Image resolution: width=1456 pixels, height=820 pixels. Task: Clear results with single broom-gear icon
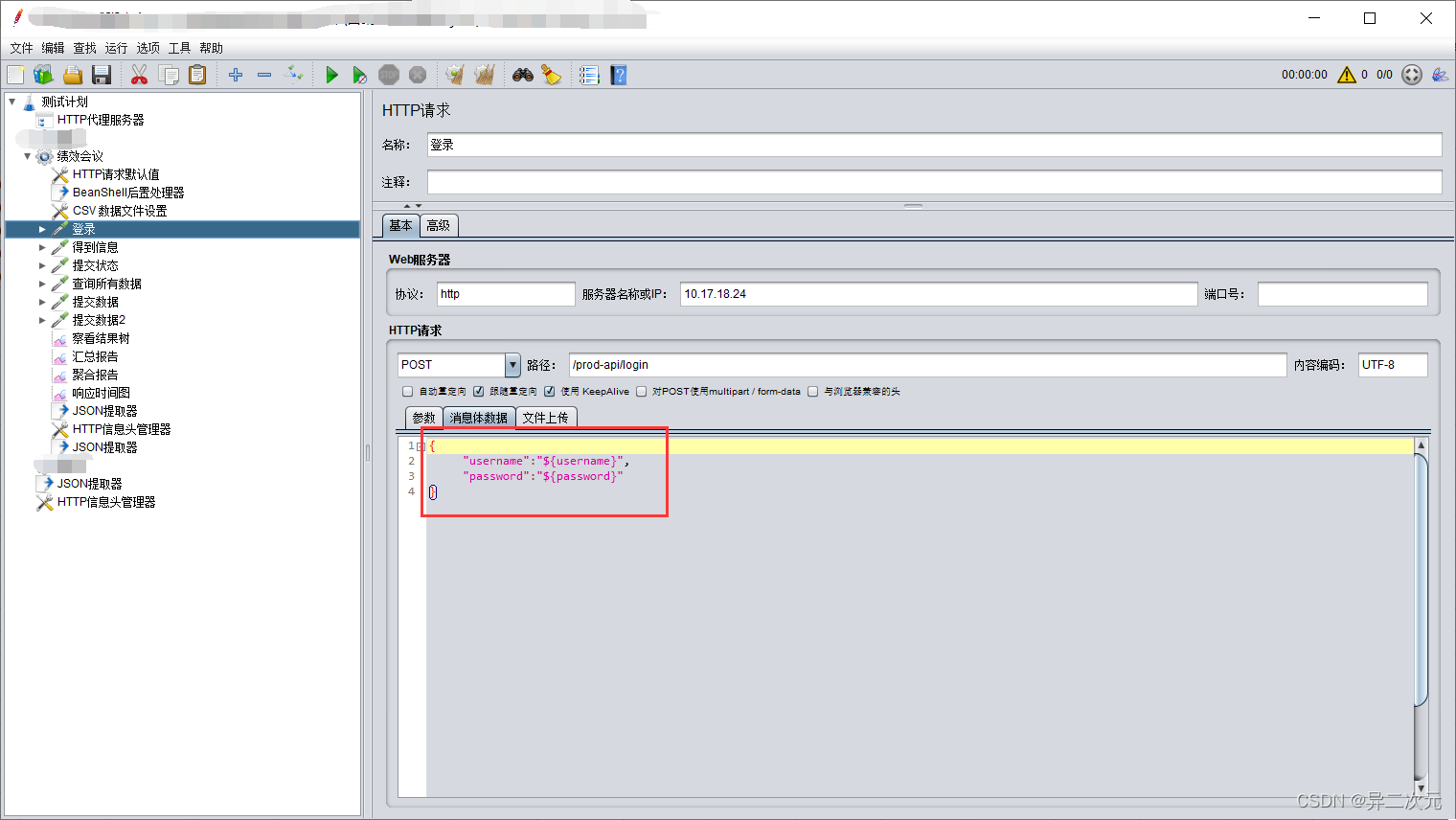tap(455, 75)
